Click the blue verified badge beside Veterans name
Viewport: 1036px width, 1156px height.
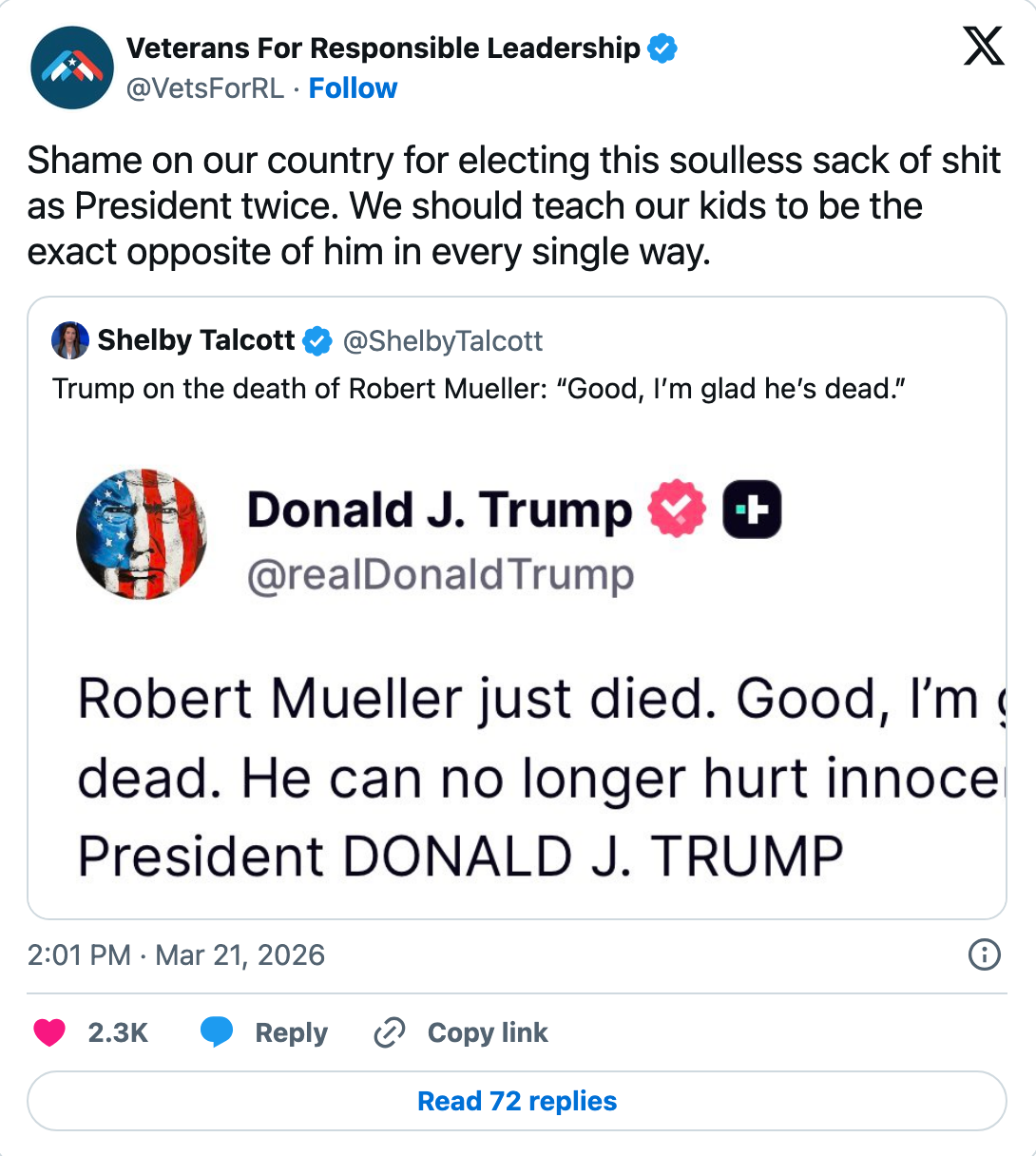662,48
